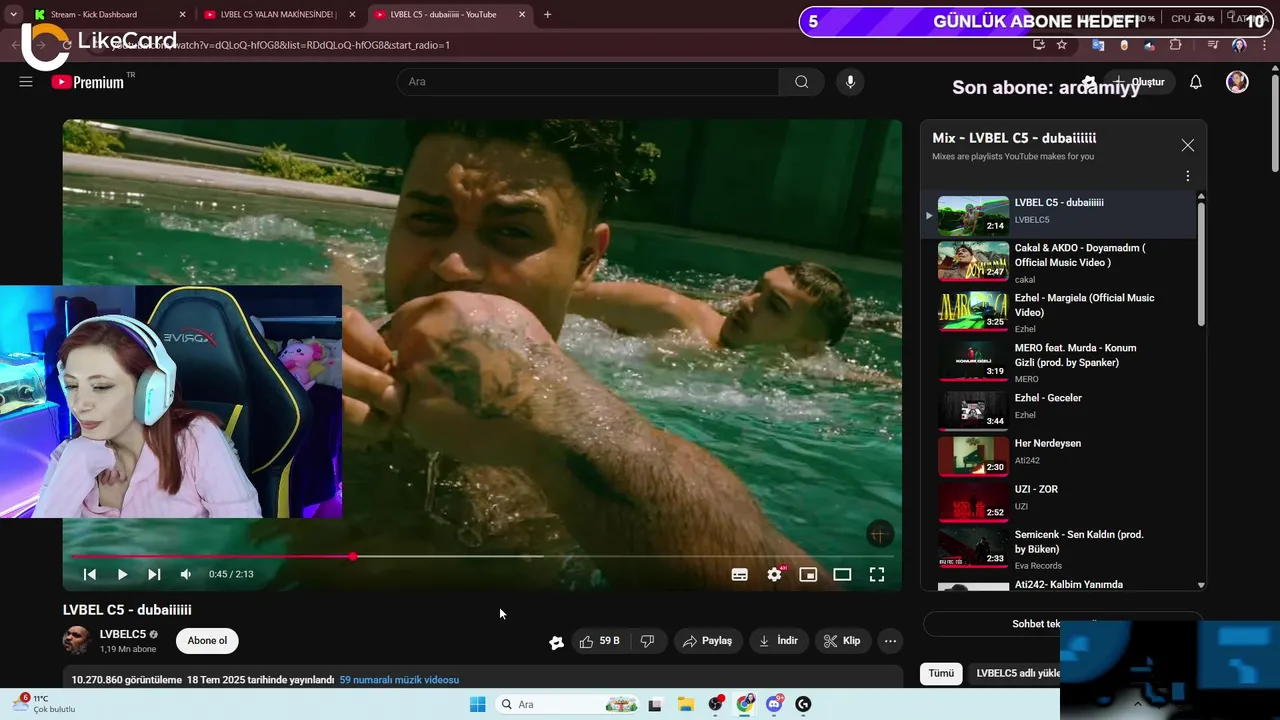Open YouTube notifications bell

coord(1195,82)
